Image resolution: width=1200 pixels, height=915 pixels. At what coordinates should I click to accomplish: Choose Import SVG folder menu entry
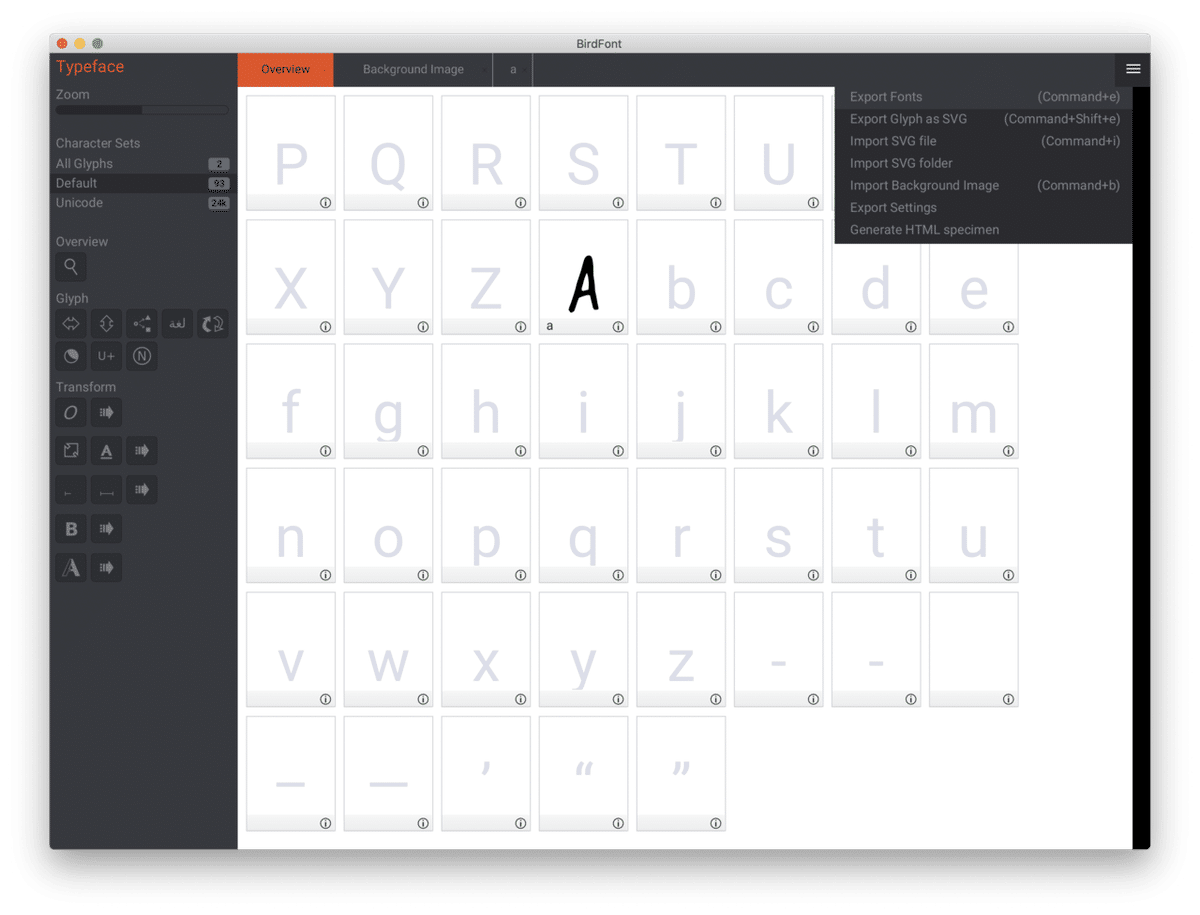(x=984, y=163)
